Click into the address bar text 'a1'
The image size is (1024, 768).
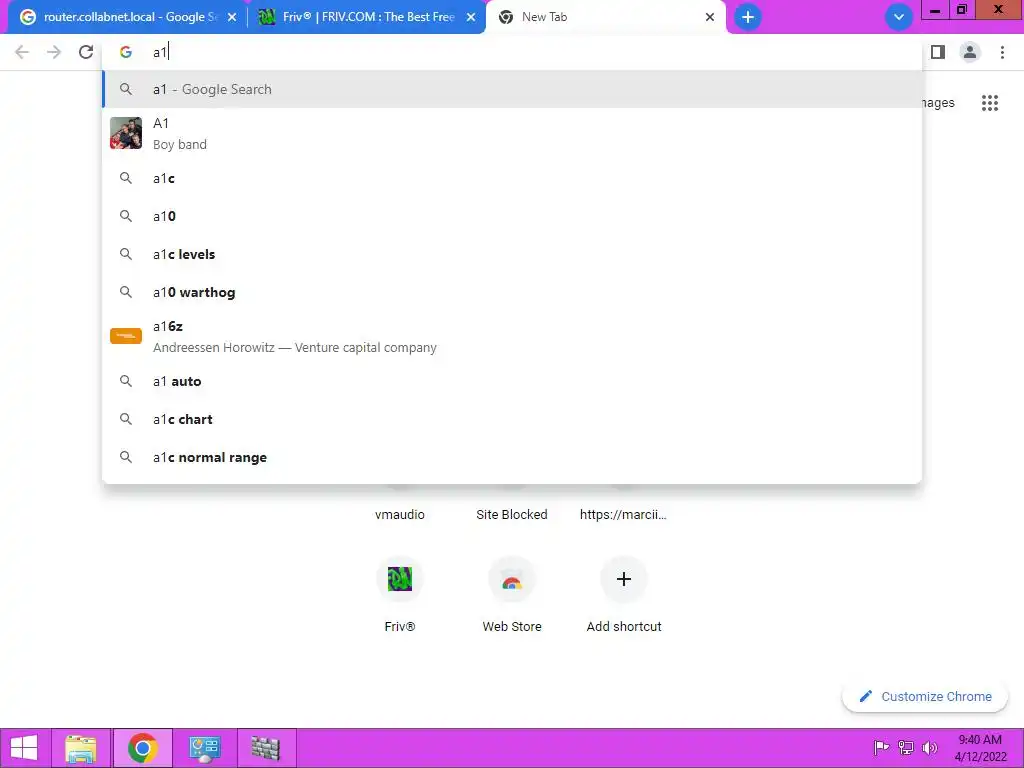160,52
